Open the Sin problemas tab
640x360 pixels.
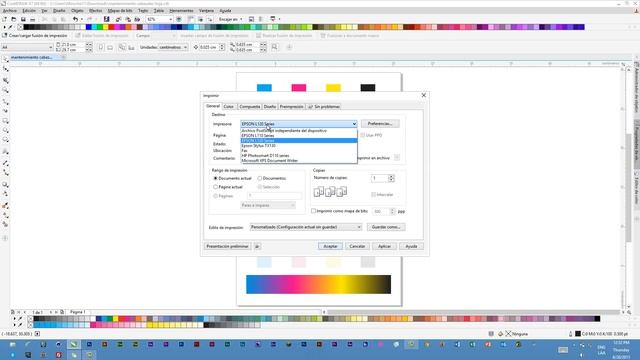[x=324, y=107]
